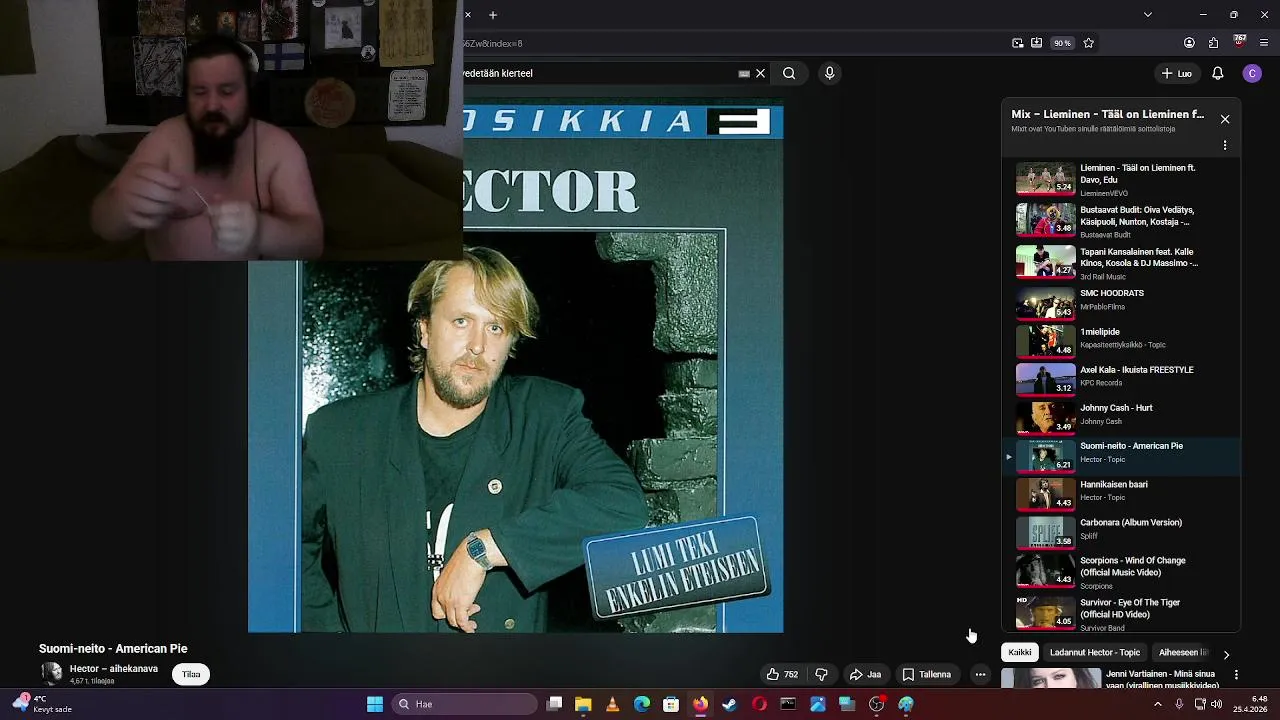The height and width of the screenshot is (720, 1280).
Task: Open the Luo create button
Action: click(x=1176, y=73)
